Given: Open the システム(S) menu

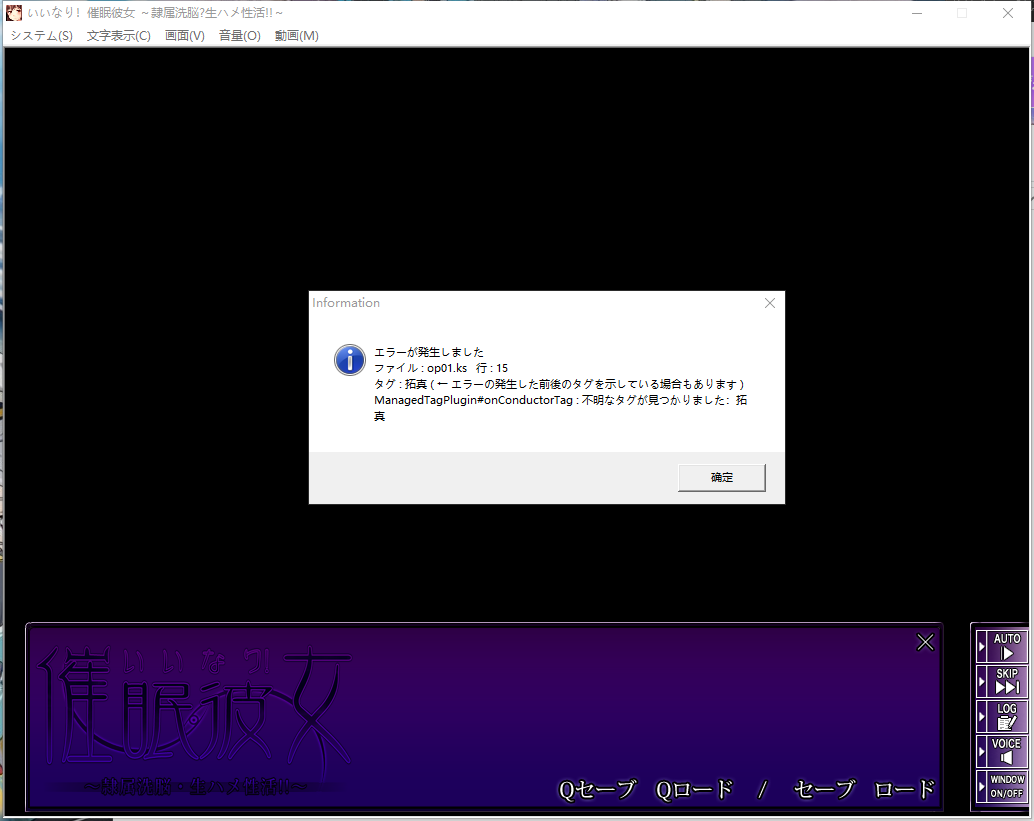Looking at the screenshot, I should (41, 36).
